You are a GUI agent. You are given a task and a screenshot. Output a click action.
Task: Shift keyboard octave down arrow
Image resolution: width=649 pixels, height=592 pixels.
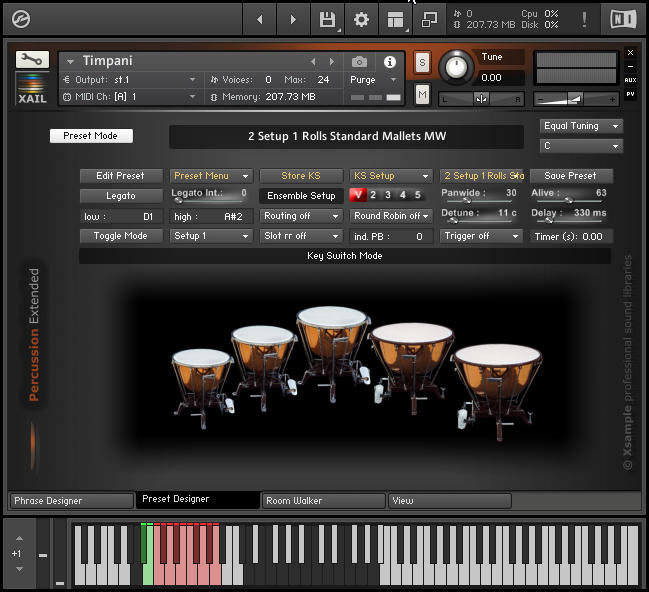(19, 569)
